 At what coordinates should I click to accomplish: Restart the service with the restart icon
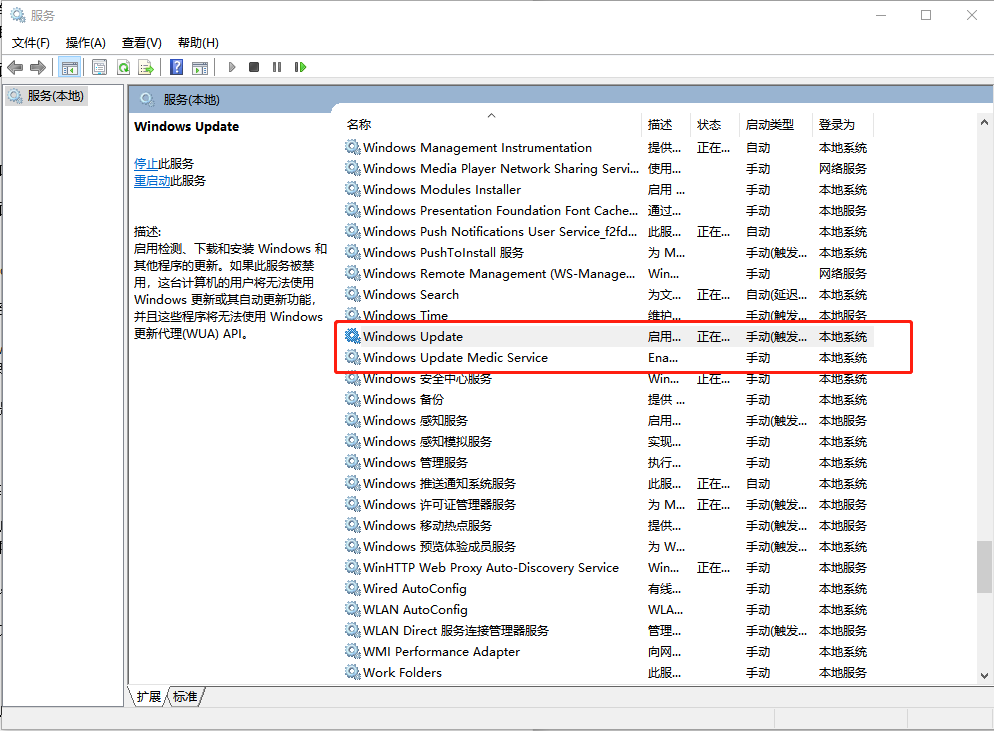click(299, 67)
